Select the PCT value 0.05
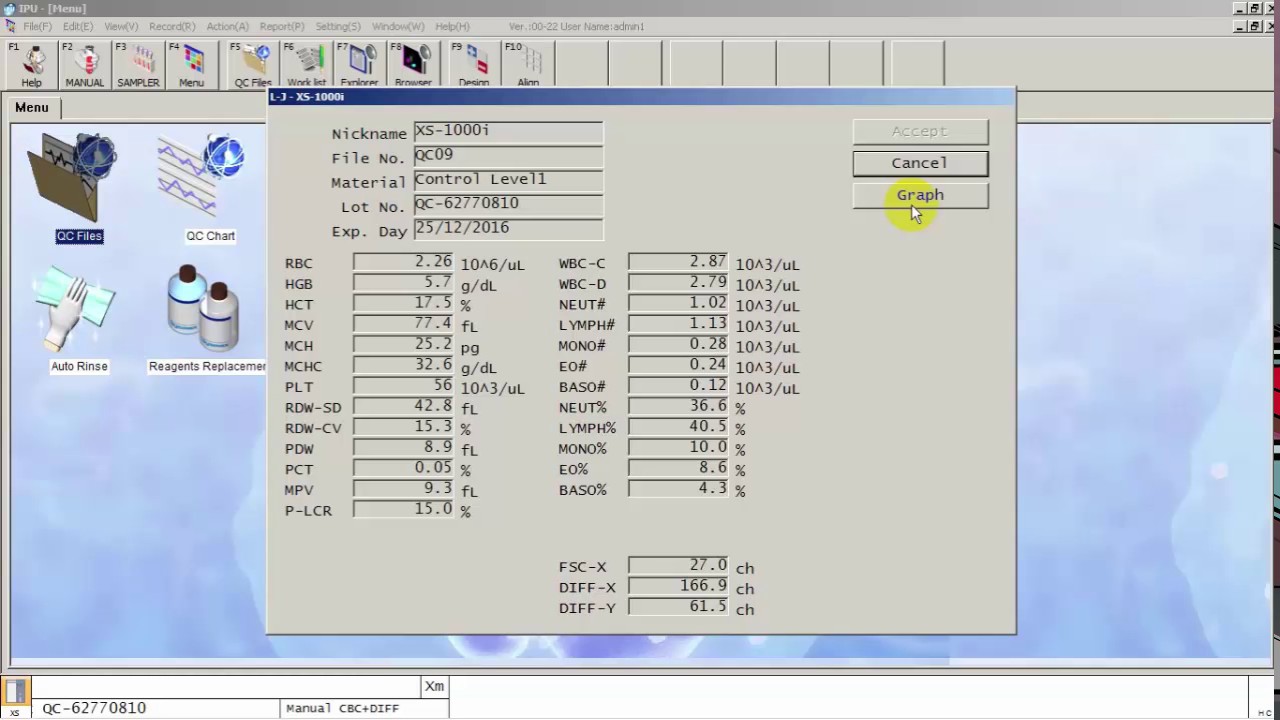Screen dimensions: 1280x720 (x=404, y=468)
